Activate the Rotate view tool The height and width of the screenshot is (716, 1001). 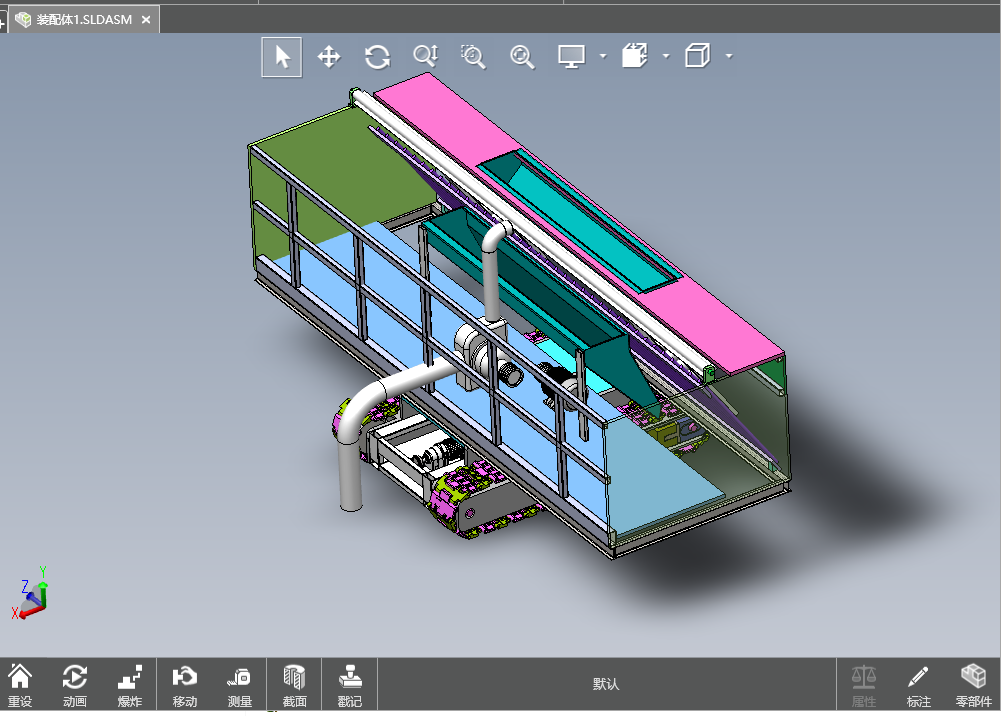tap(377, 57)
